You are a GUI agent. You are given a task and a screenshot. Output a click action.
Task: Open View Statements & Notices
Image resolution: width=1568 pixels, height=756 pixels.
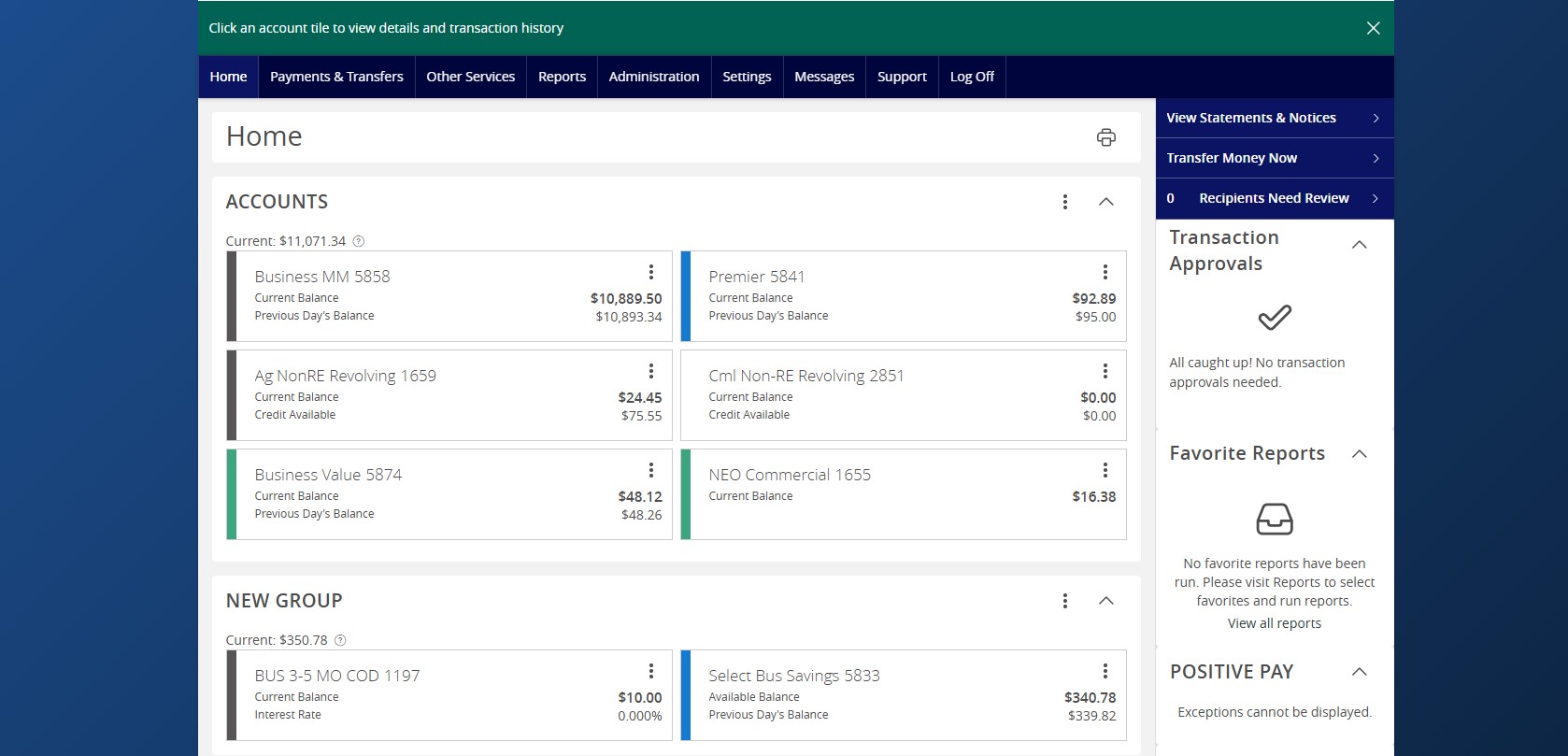pyautogui.click(x=1275, y=118)
